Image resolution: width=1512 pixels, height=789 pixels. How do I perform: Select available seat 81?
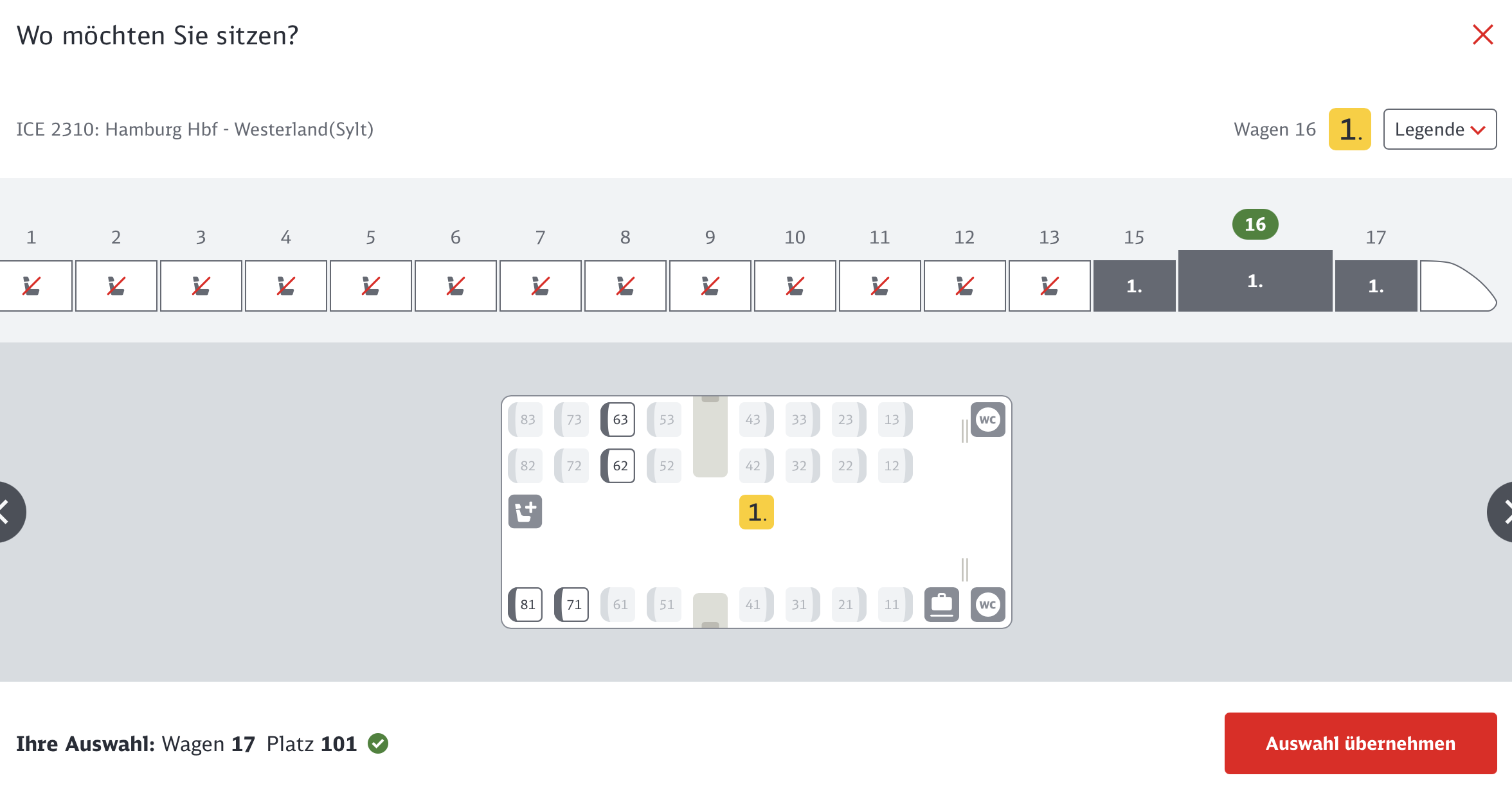(x=526, y=605)
